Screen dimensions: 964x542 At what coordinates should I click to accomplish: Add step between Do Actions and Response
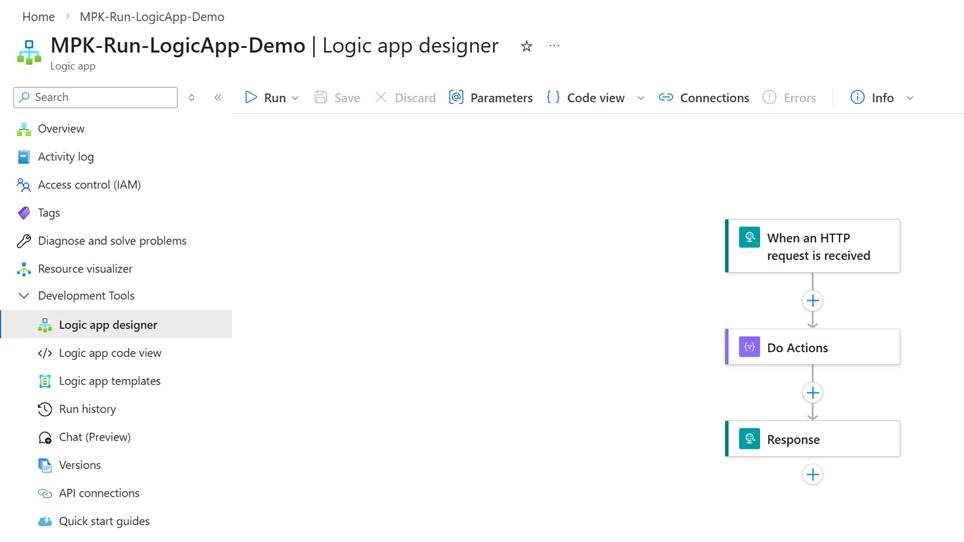coord(812,393)
